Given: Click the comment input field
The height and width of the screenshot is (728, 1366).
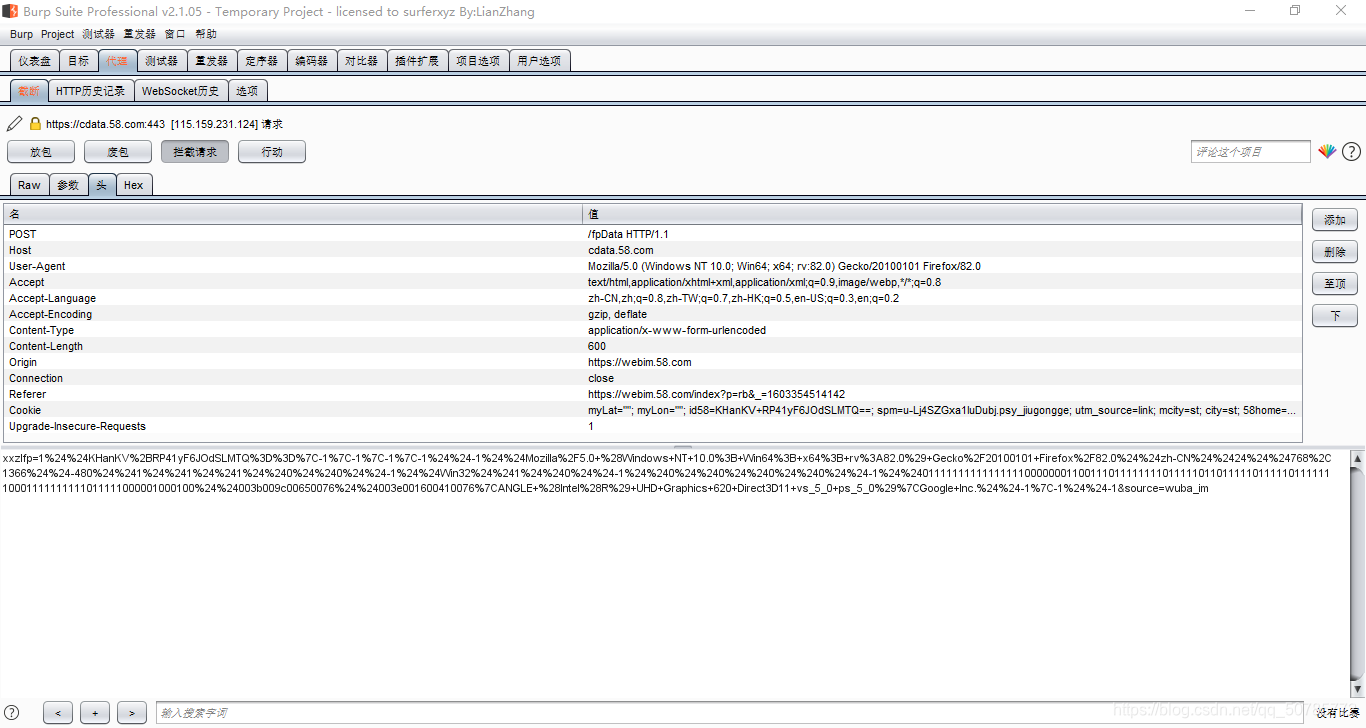Looking at the screenshot, I should tap(1250, 152).
